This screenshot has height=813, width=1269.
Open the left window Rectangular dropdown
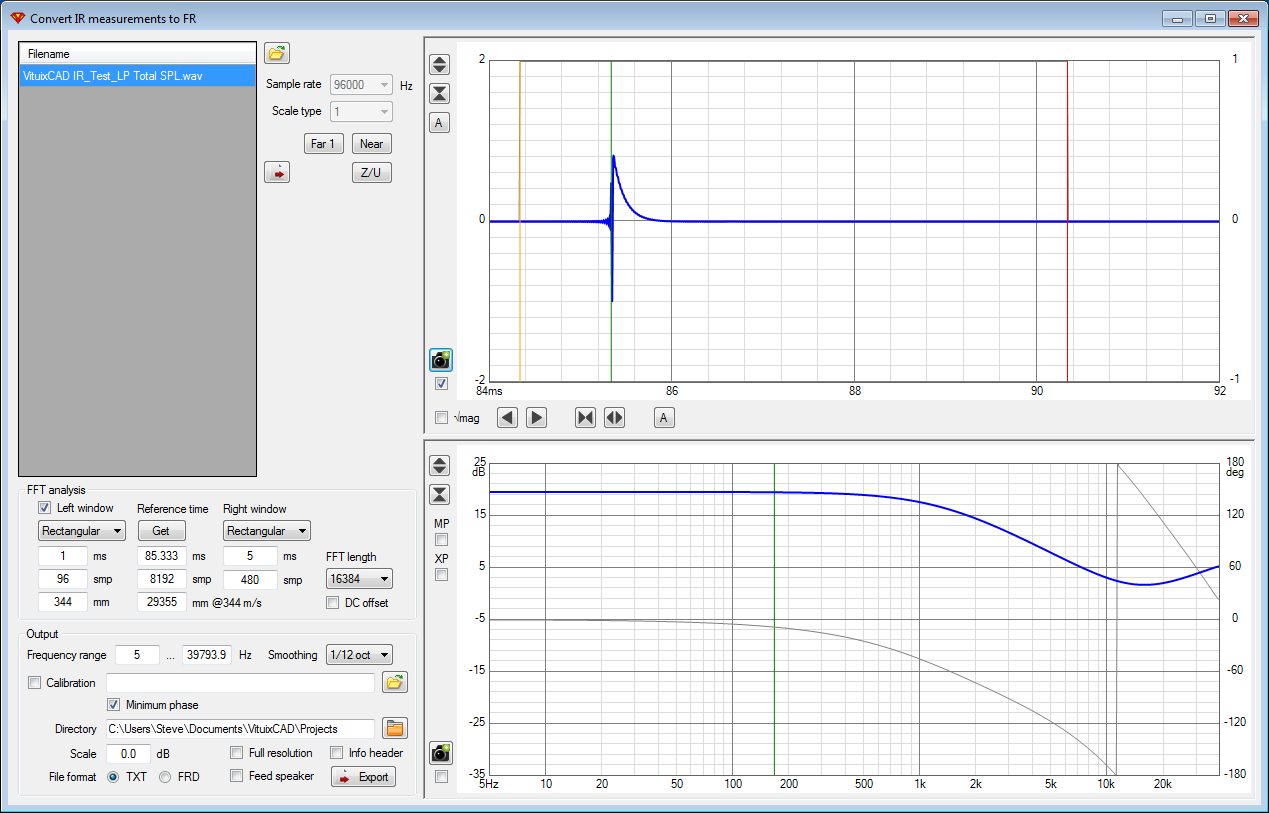tap(82, 531)
